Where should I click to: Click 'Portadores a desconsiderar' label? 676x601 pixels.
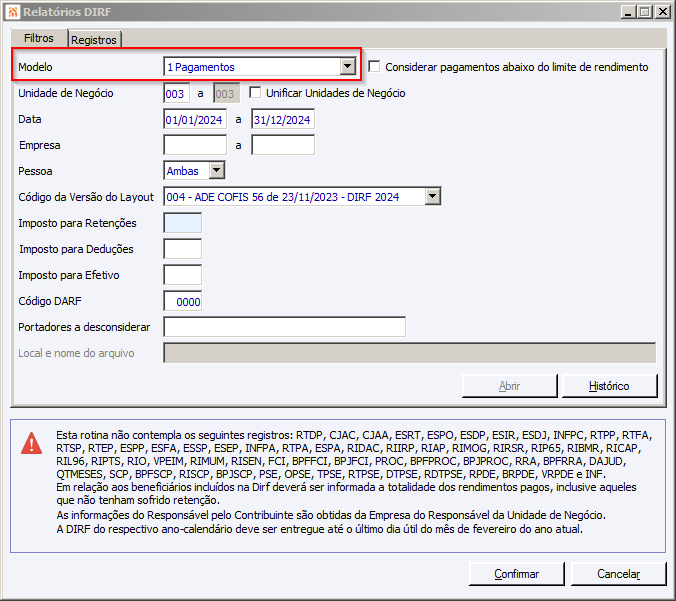tap(84, 327)
